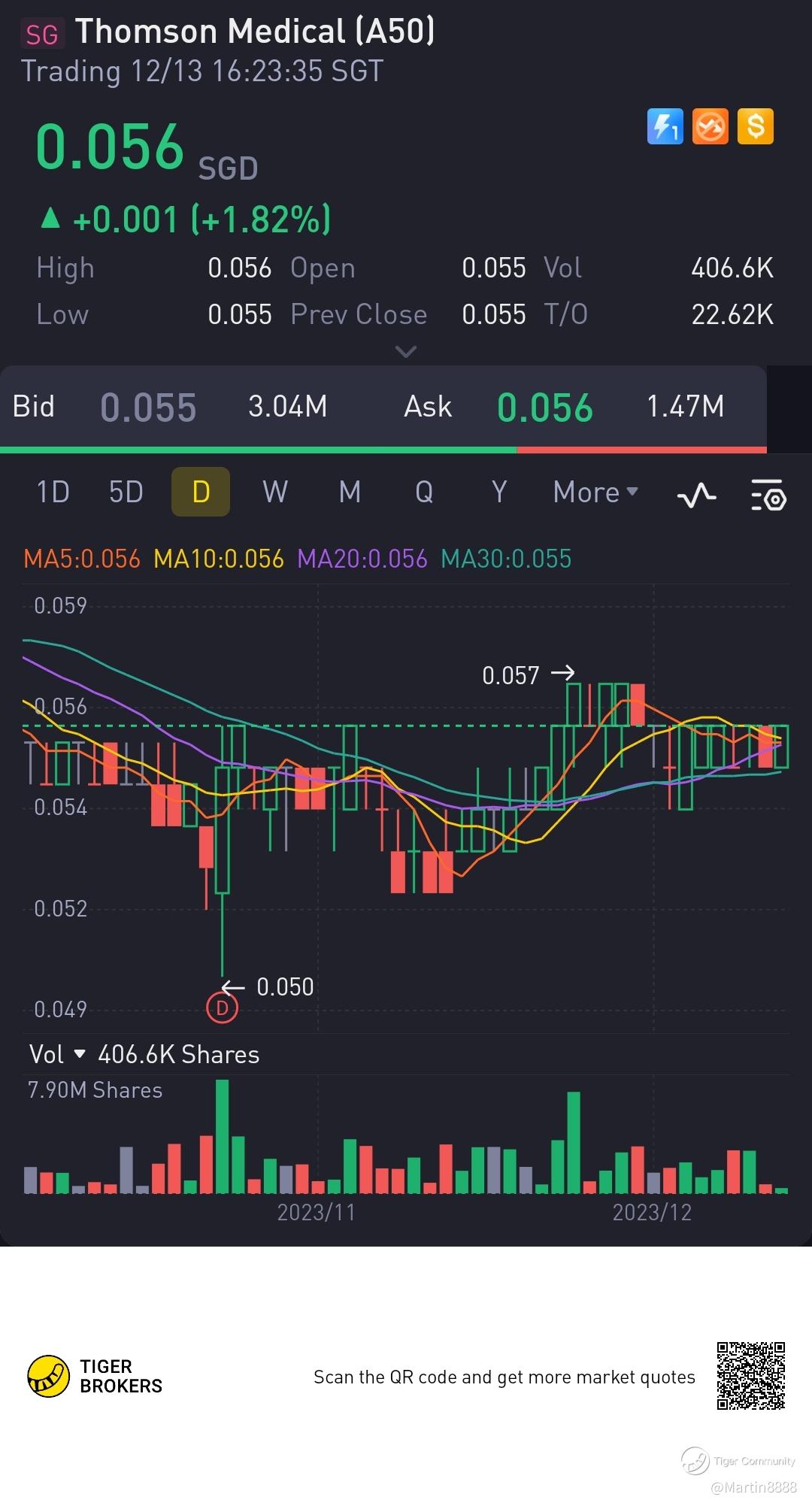Open the Vol indicator dropdown
The height and width of the screenshot is (1506, 812).
(57, 1054)
